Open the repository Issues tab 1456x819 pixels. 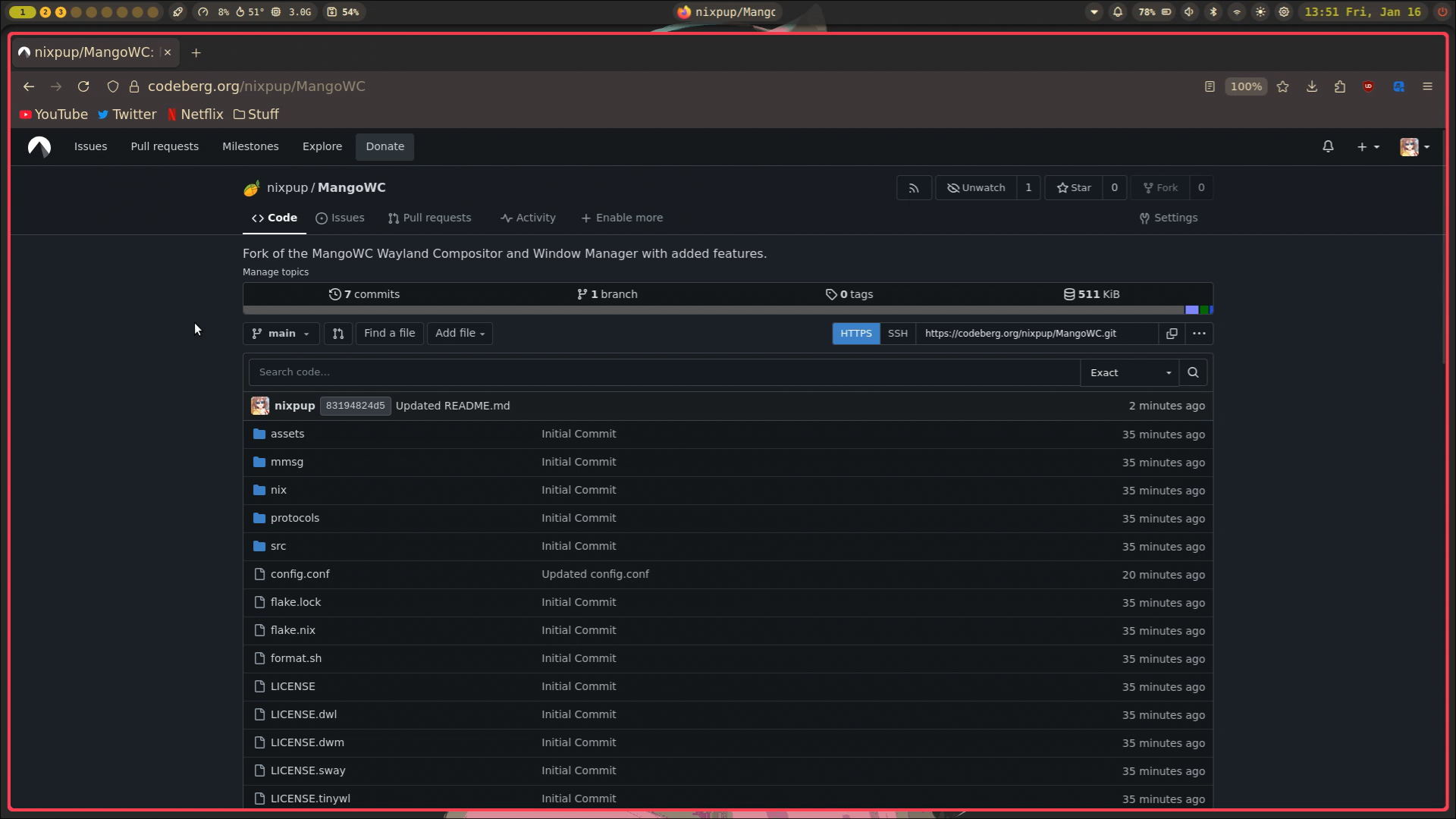pyautogui.click(x=340, y=218)
